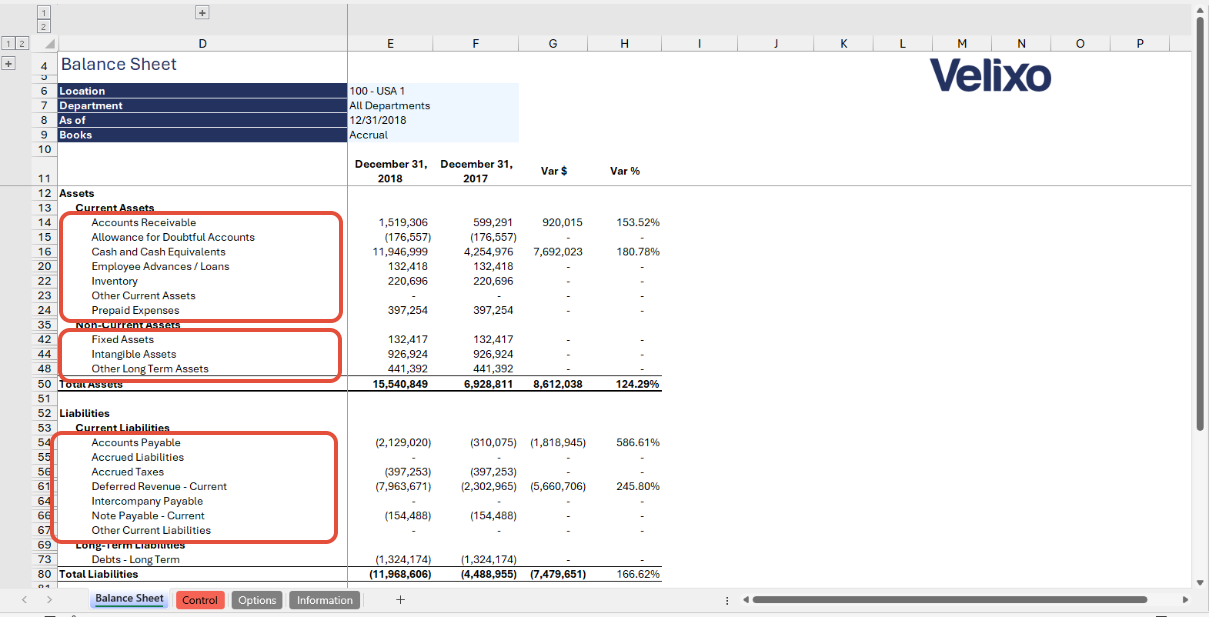Click vertical scrollbar up arrow

click(x=1200, y=10)
